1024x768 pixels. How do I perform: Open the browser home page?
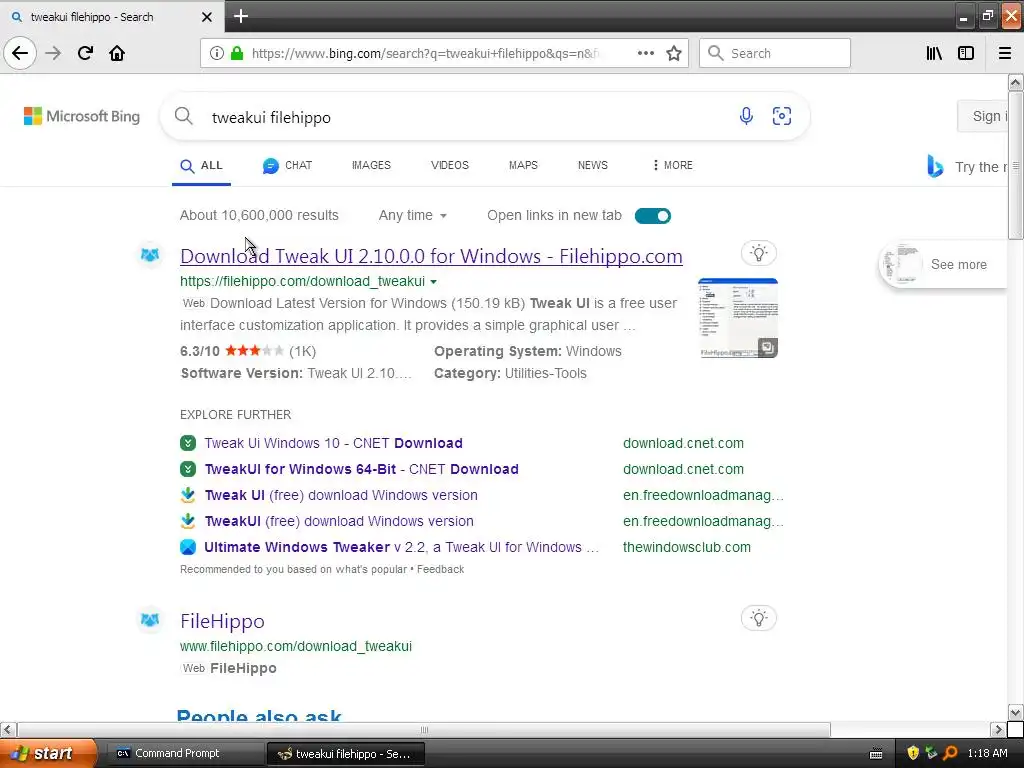pos(117,53)
